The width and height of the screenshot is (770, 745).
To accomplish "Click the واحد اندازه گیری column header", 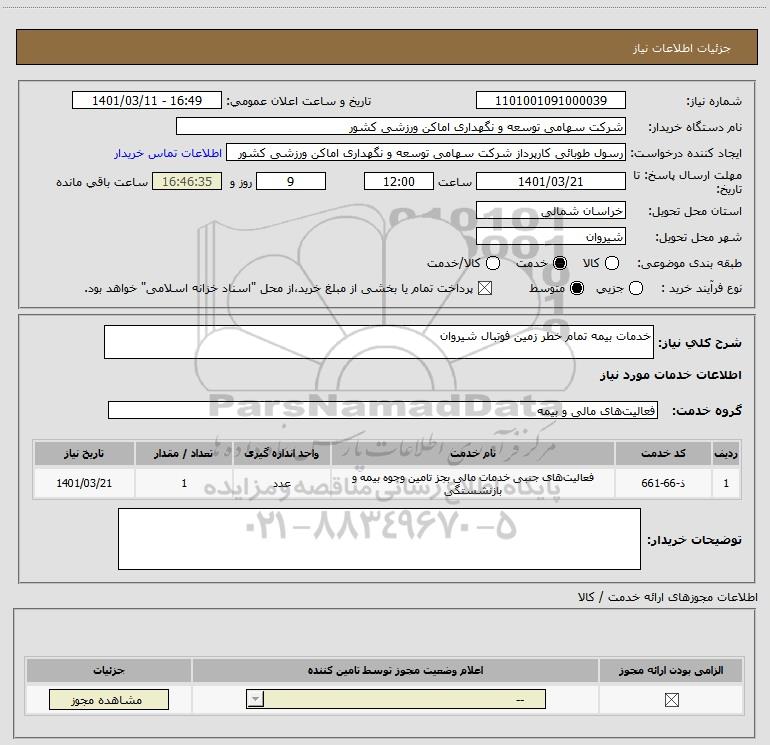I will click(x=281, y=453).
